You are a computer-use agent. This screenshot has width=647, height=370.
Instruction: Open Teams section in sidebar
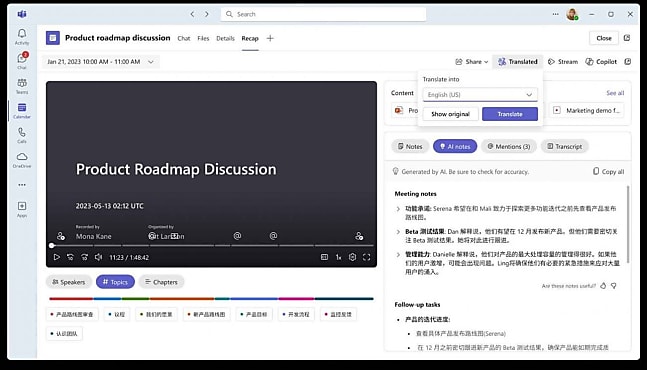click(x=22, y=86)
